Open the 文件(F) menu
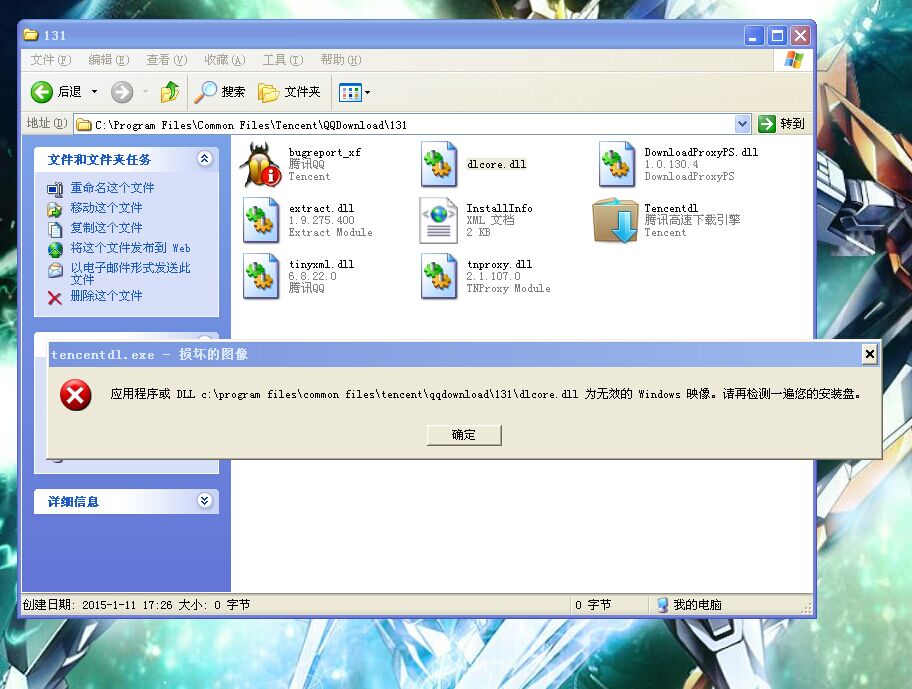912x689 pixels. point(51,60)
